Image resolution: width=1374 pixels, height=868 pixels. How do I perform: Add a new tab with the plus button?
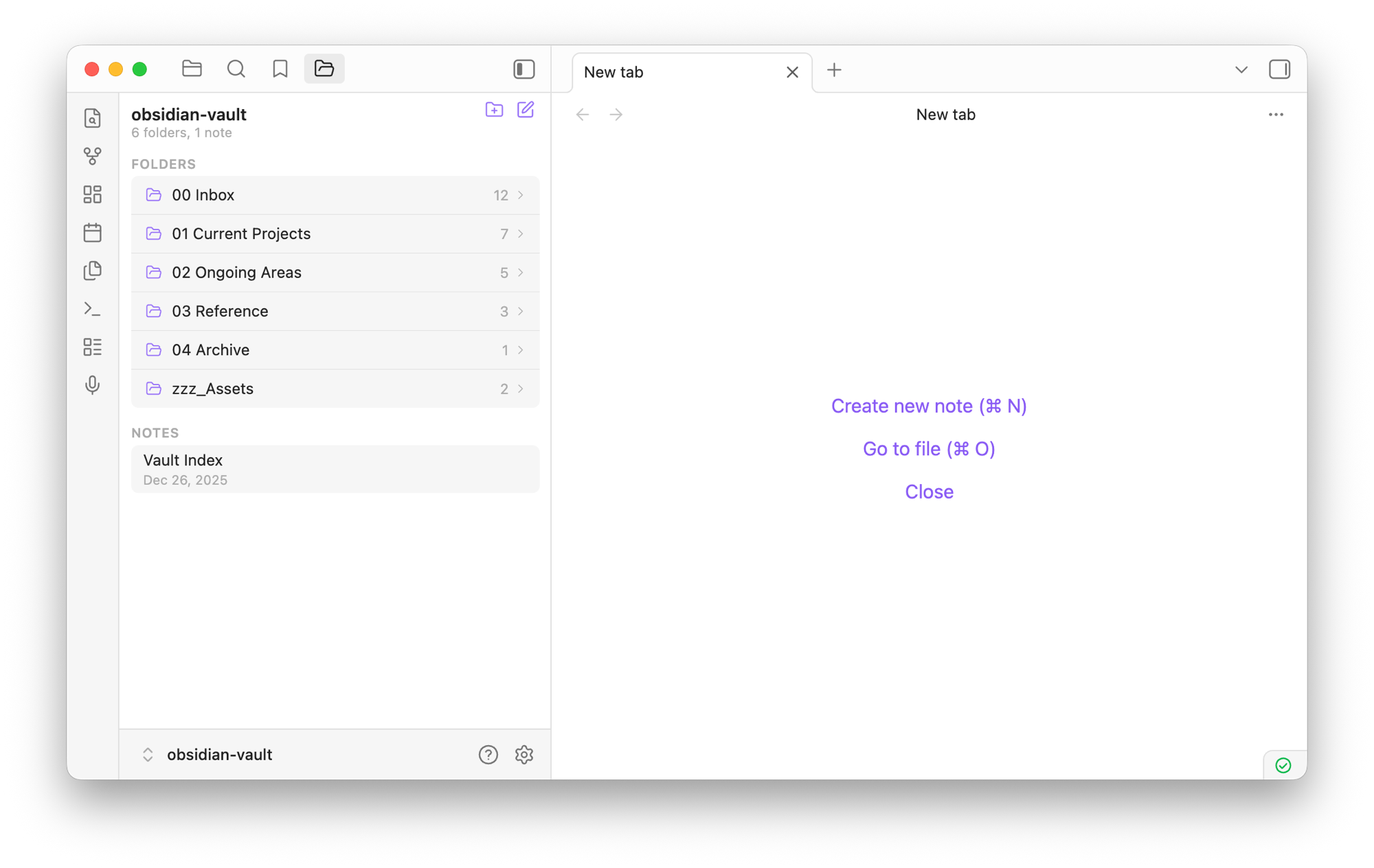point(834,69)
